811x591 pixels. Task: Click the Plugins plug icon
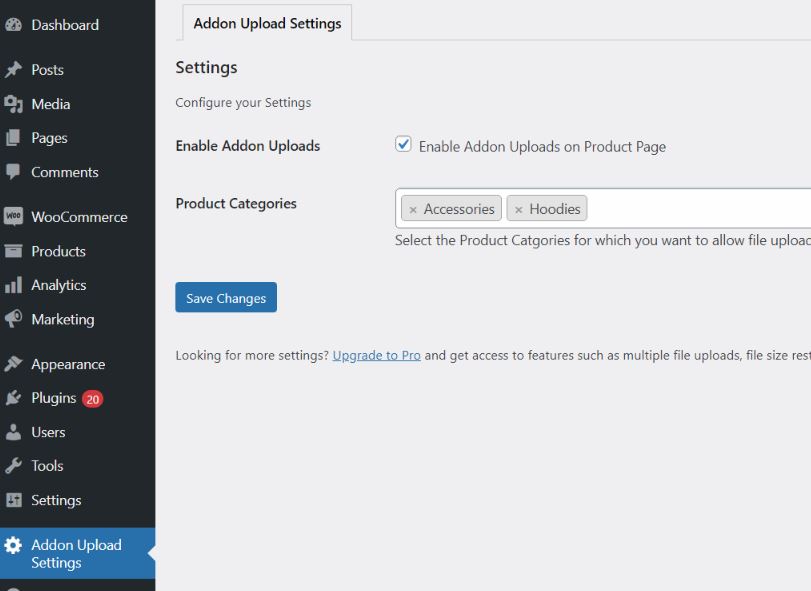coord(13,398)
